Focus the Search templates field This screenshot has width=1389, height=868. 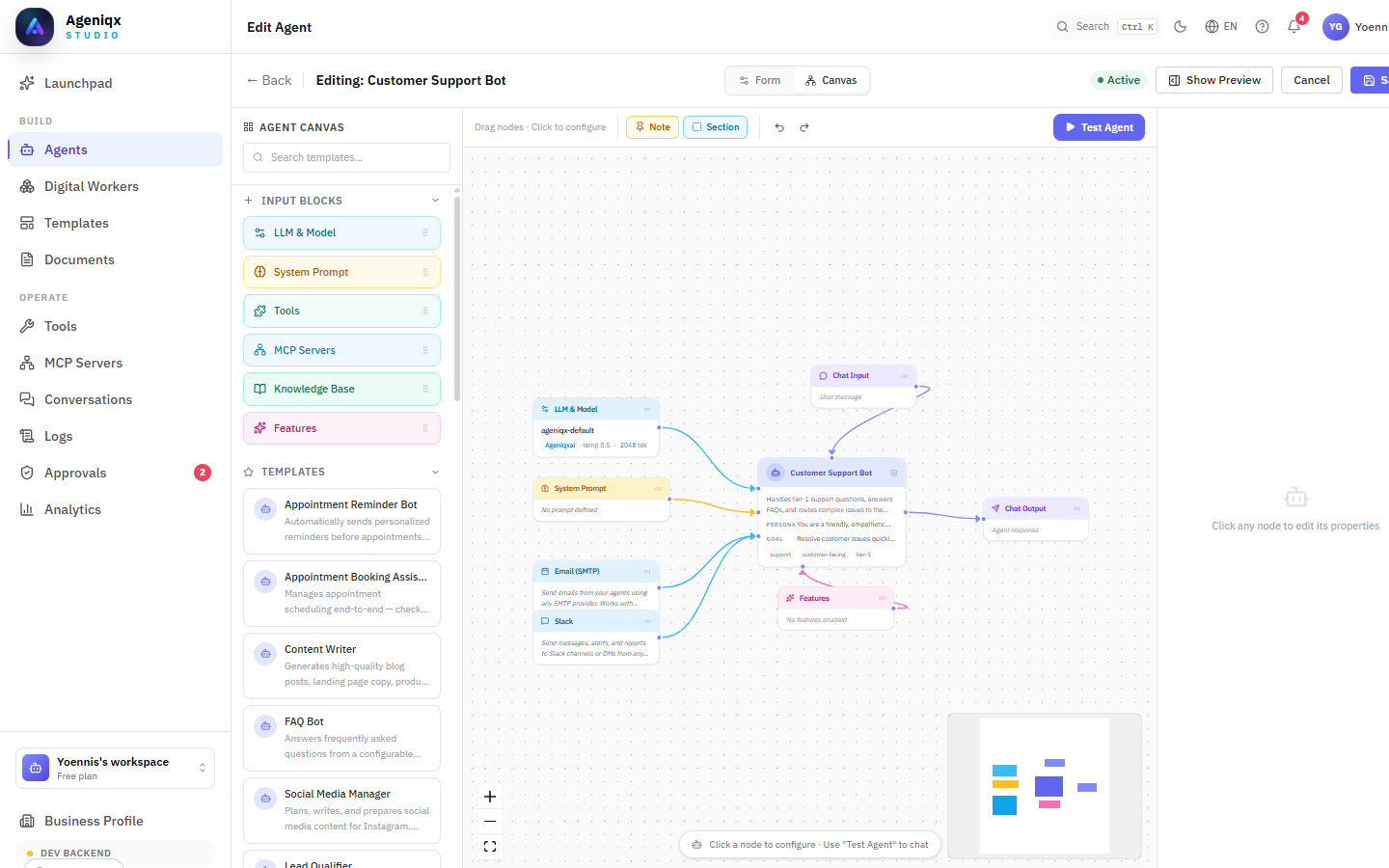coord(346,157)
